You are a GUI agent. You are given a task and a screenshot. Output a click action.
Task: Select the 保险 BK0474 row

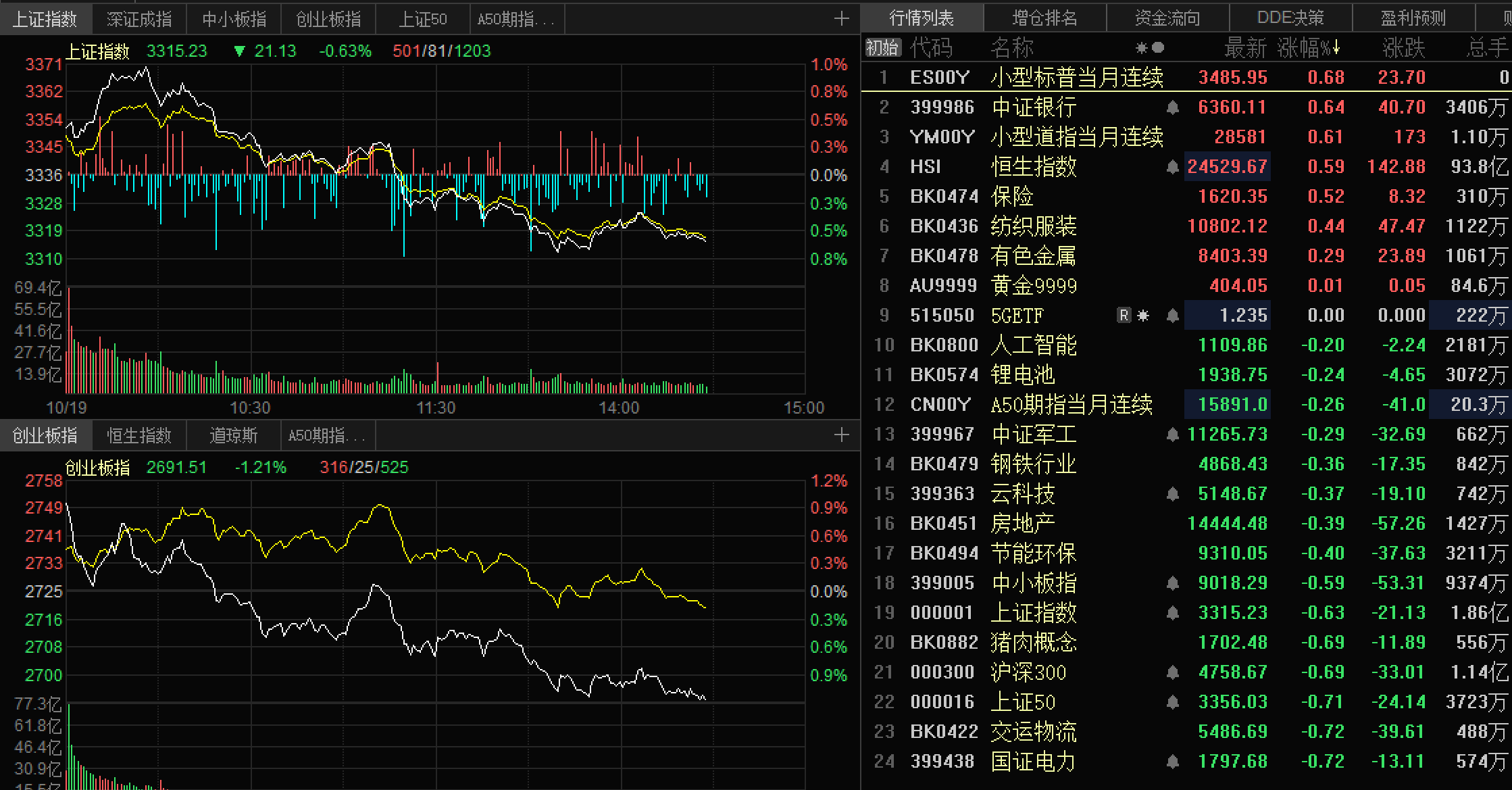coord(1186,197)
